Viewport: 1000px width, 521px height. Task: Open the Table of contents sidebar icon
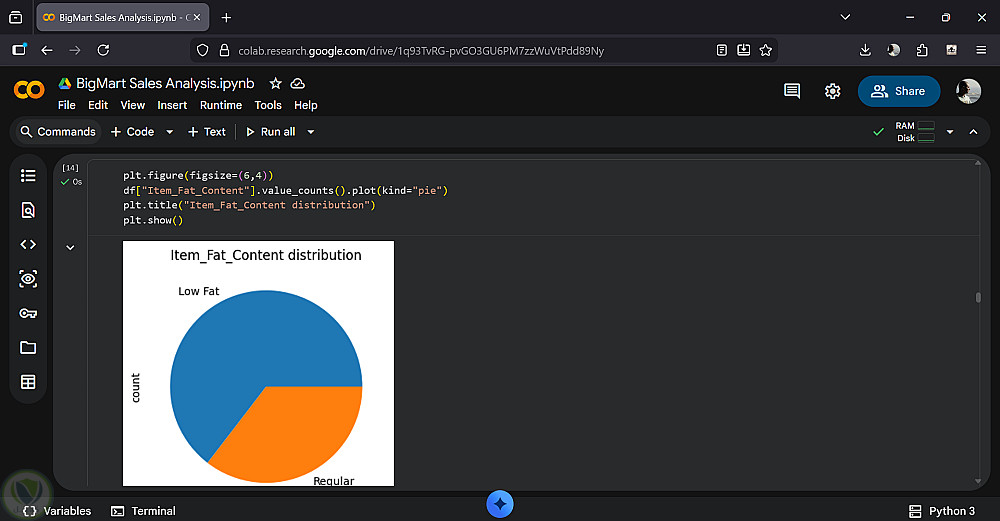(x=28, y=176)
